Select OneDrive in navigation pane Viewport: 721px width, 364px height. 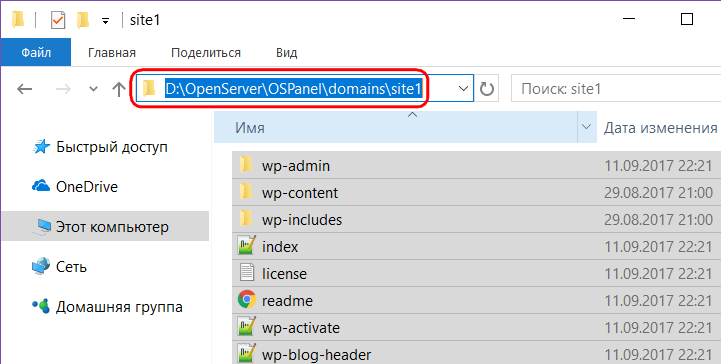[x=87, y=187]
